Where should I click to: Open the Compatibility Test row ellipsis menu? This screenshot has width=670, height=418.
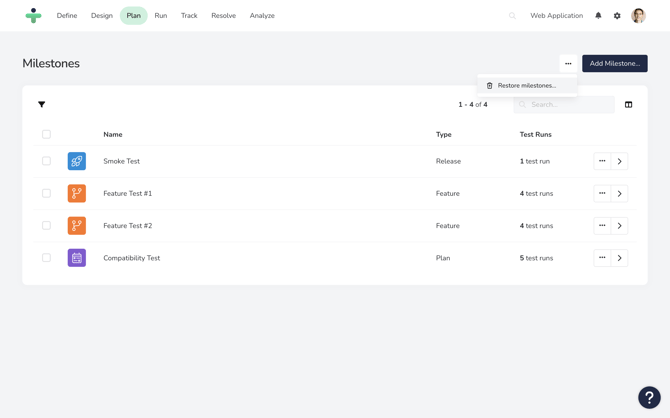point(602,258)
